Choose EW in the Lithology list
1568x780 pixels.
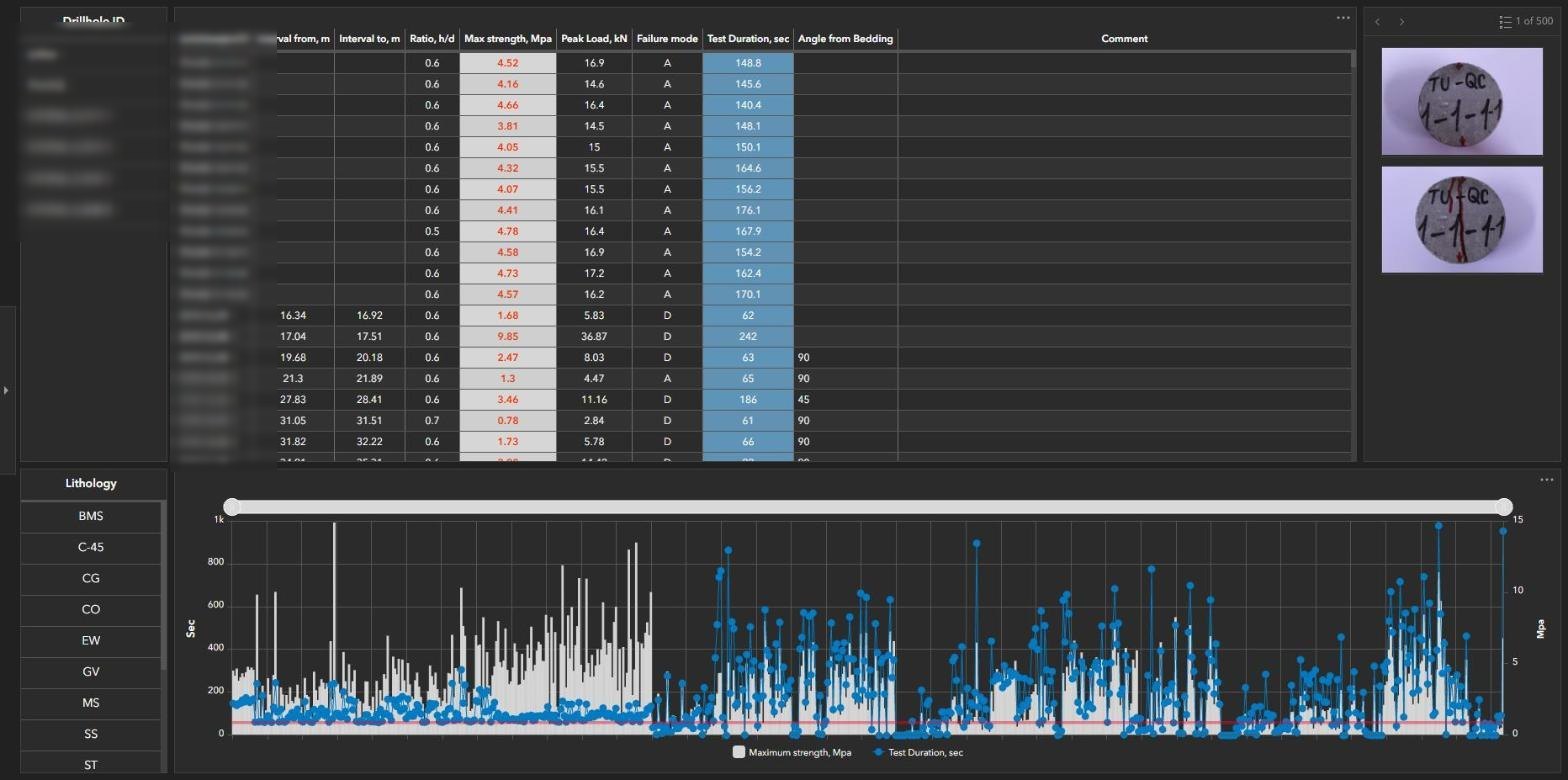[91, 640]
